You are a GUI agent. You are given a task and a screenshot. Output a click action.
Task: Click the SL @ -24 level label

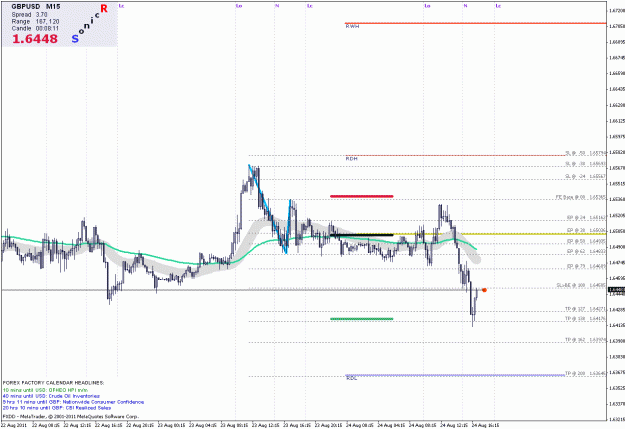click(586, 176)
